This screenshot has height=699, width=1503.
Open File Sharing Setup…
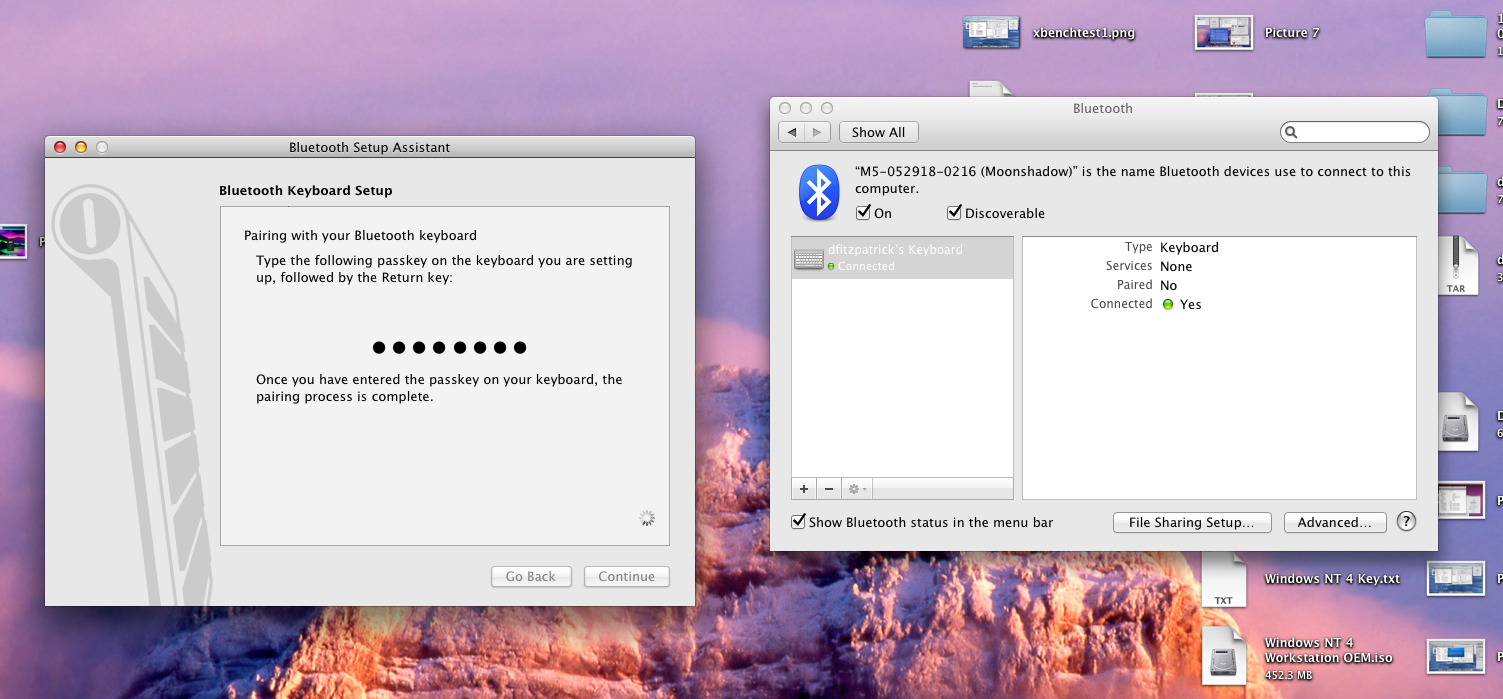click(1191, 522)
